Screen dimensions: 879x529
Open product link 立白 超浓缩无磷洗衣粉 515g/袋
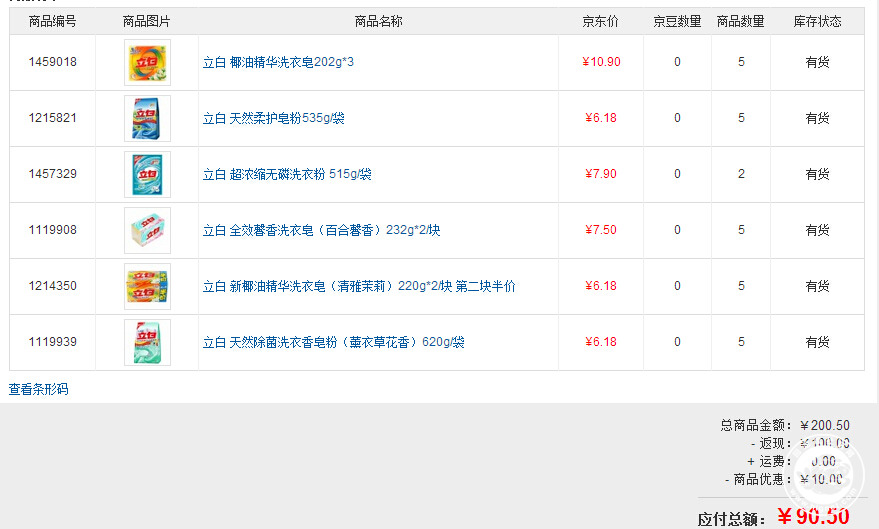coord(287,174)
